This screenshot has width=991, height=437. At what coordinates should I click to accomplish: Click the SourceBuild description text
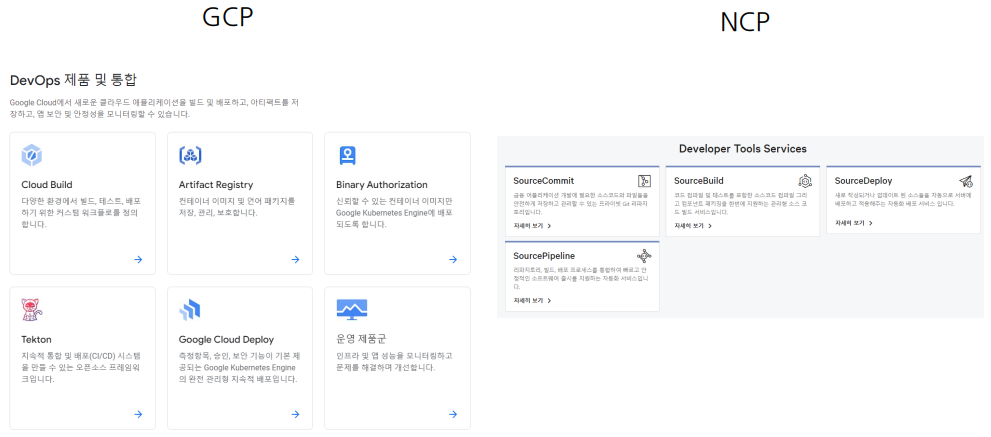pos(741,204)
